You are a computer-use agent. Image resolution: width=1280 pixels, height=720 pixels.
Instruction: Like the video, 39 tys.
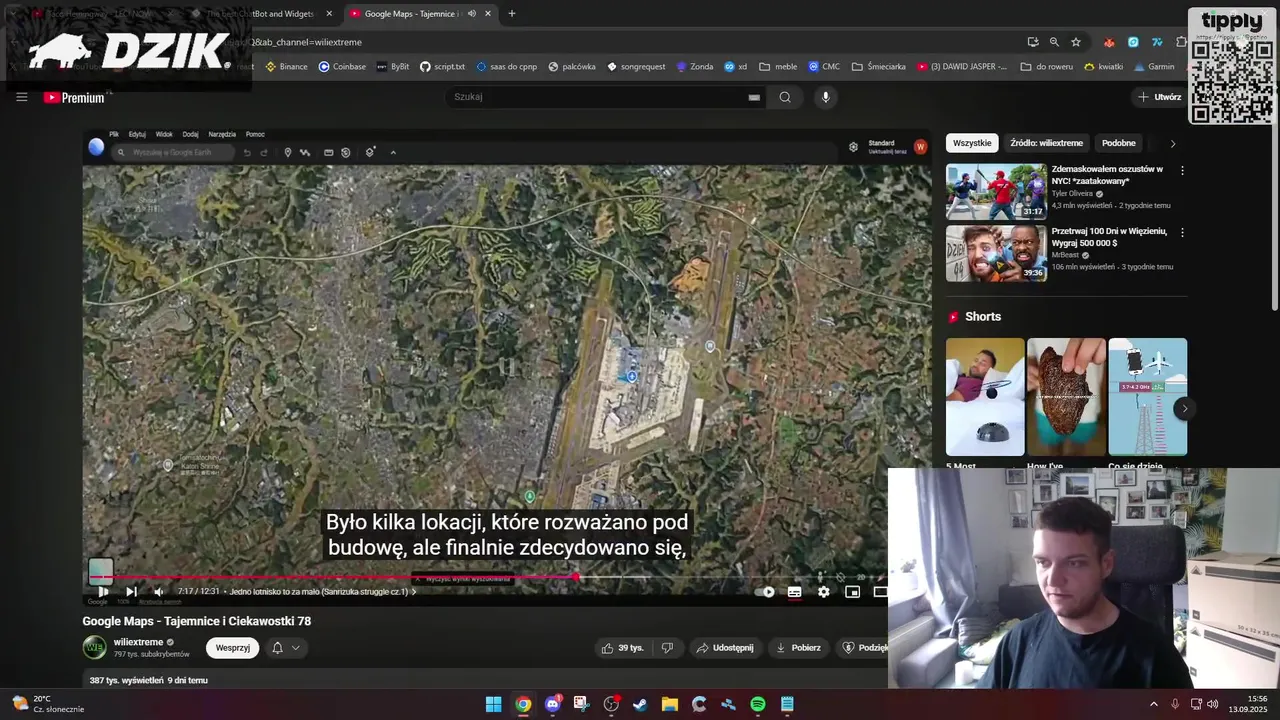pos(622,648)
